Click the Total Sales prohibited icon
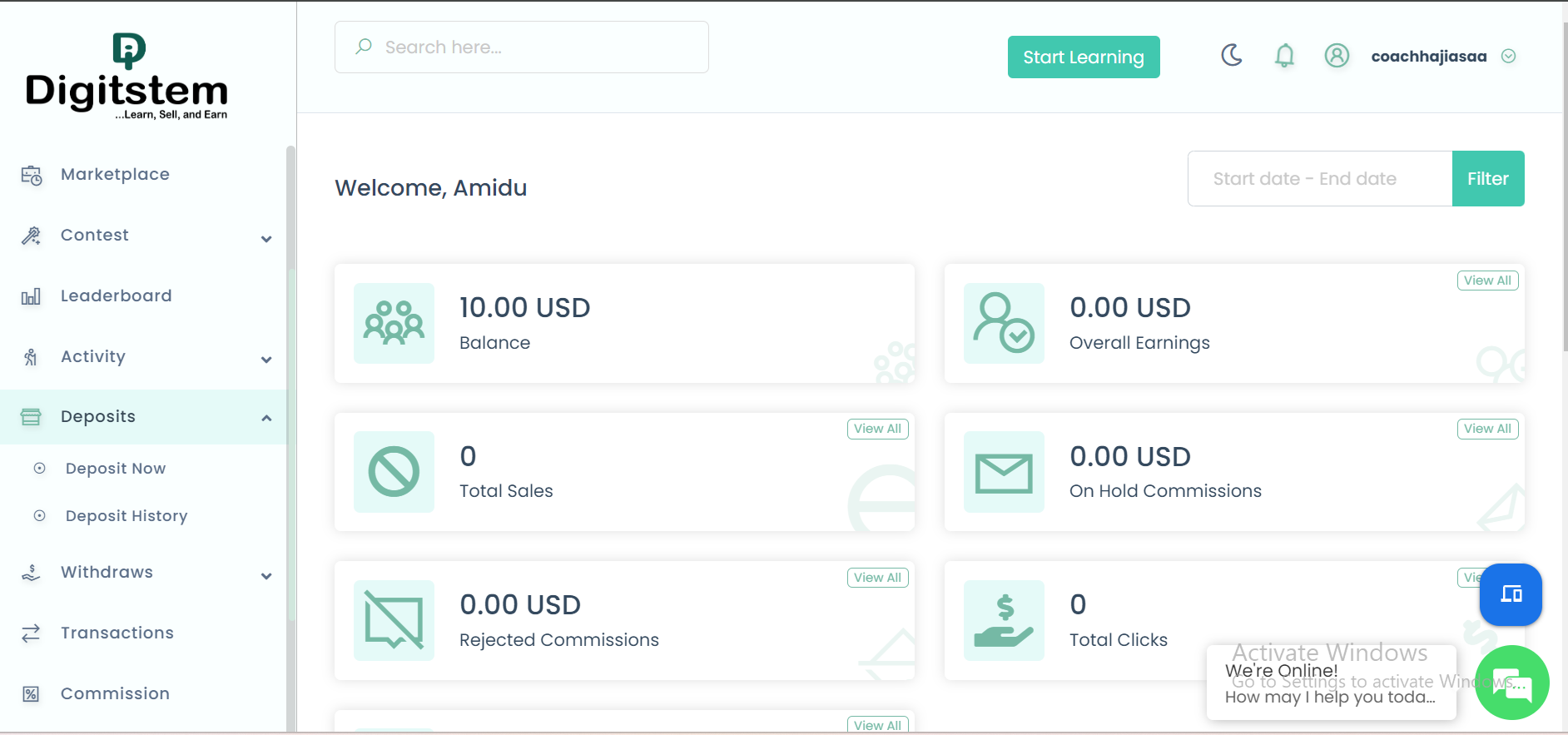The width and height of the screenshot is (1568, 735). point(394,472)
